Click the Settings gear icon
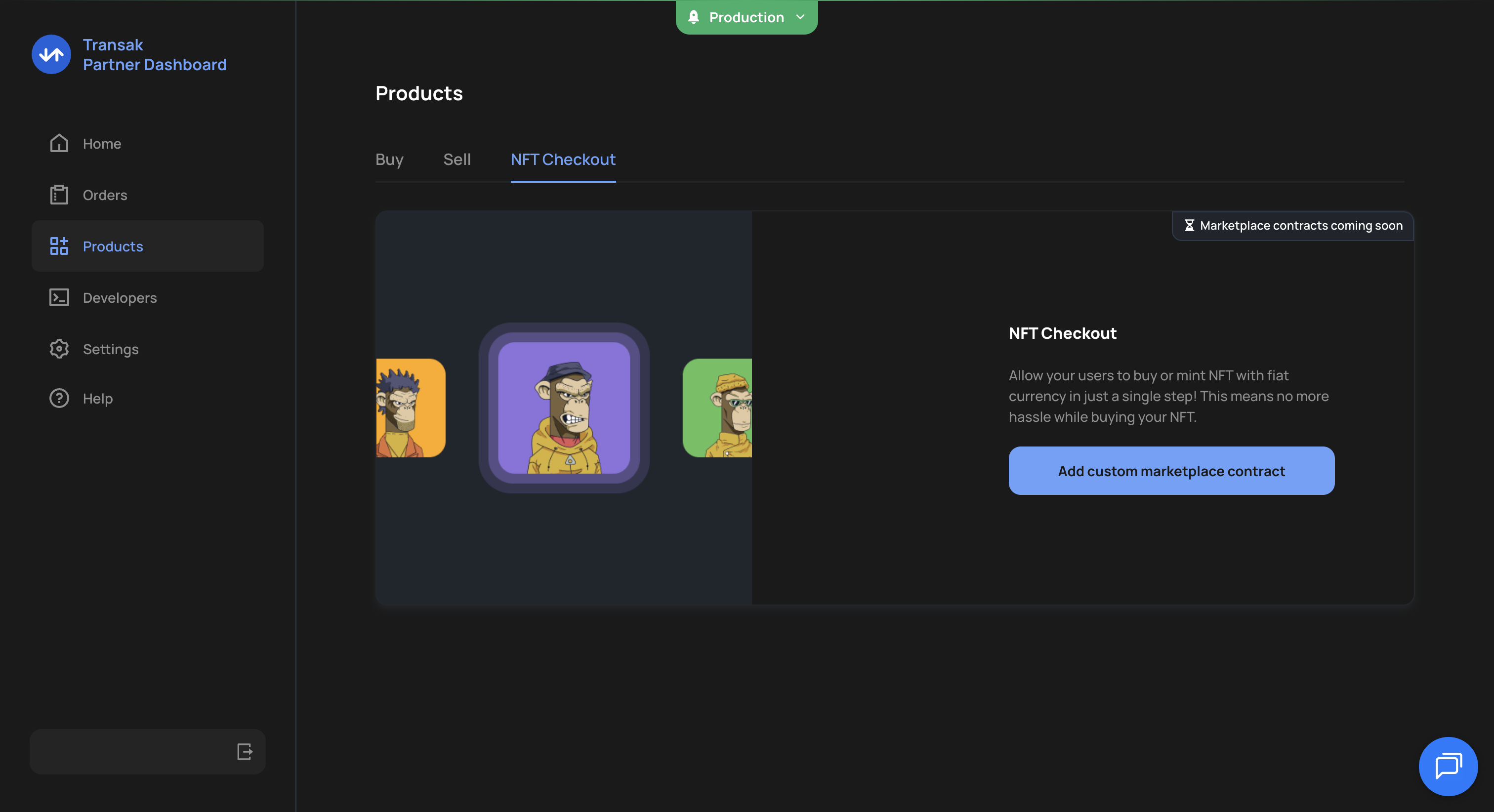 pos(59,349)
